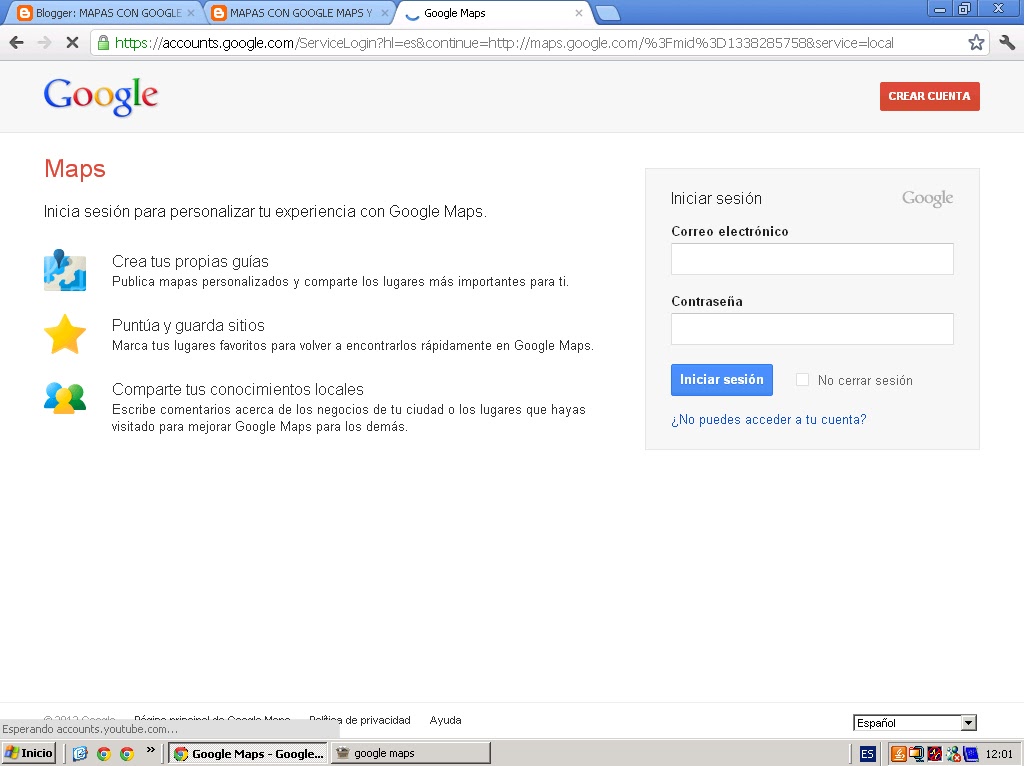Open the Chrome wrench settings menu

1007,43
